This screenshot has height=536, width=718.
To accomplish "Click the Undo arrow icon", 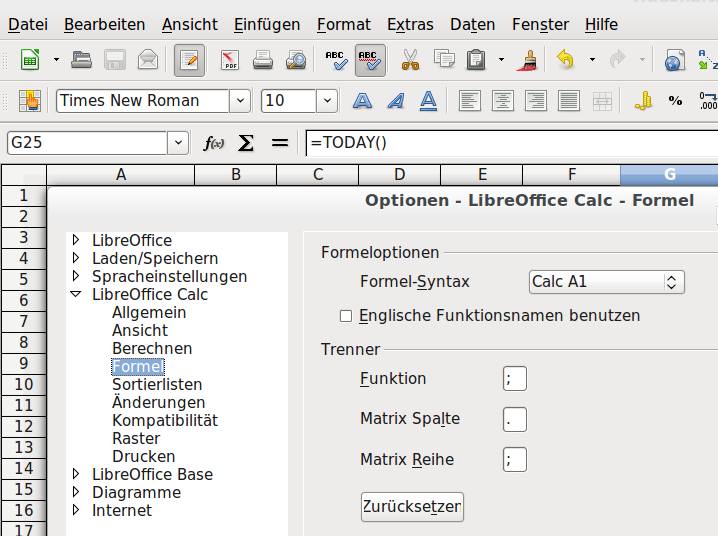I will pyautogui.click(x=566, y=60).
